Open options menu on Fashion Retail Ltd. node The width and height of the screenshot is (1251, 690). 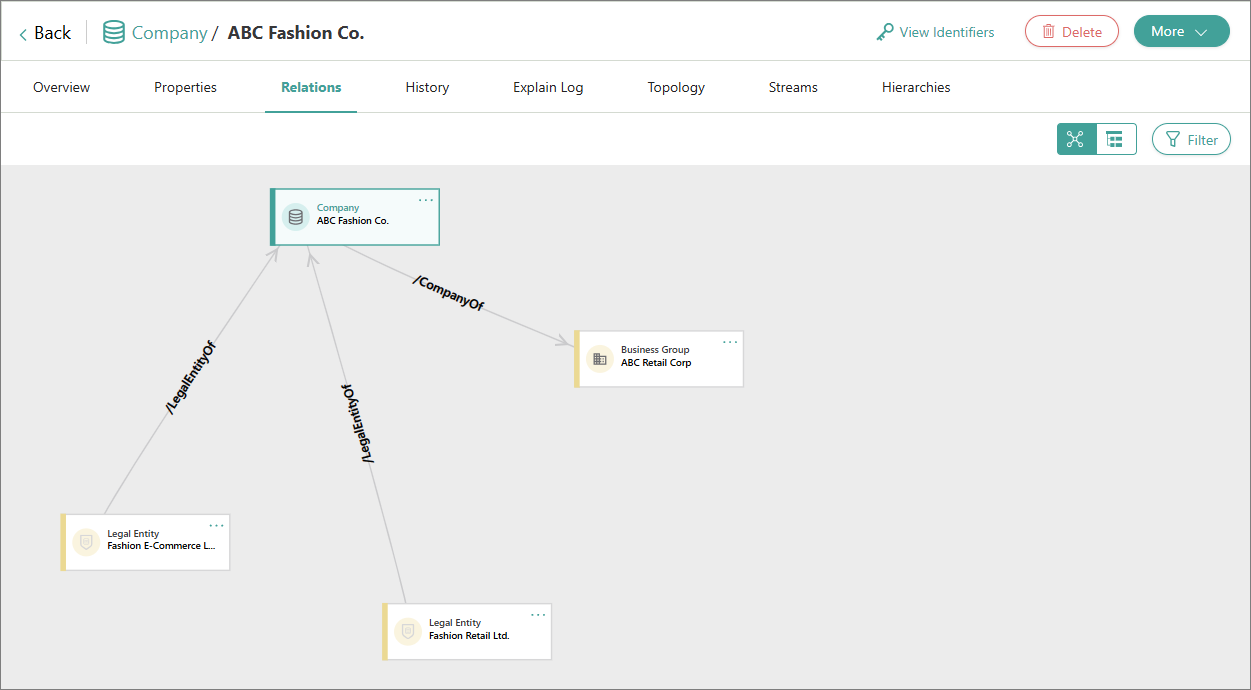(538, 615)
